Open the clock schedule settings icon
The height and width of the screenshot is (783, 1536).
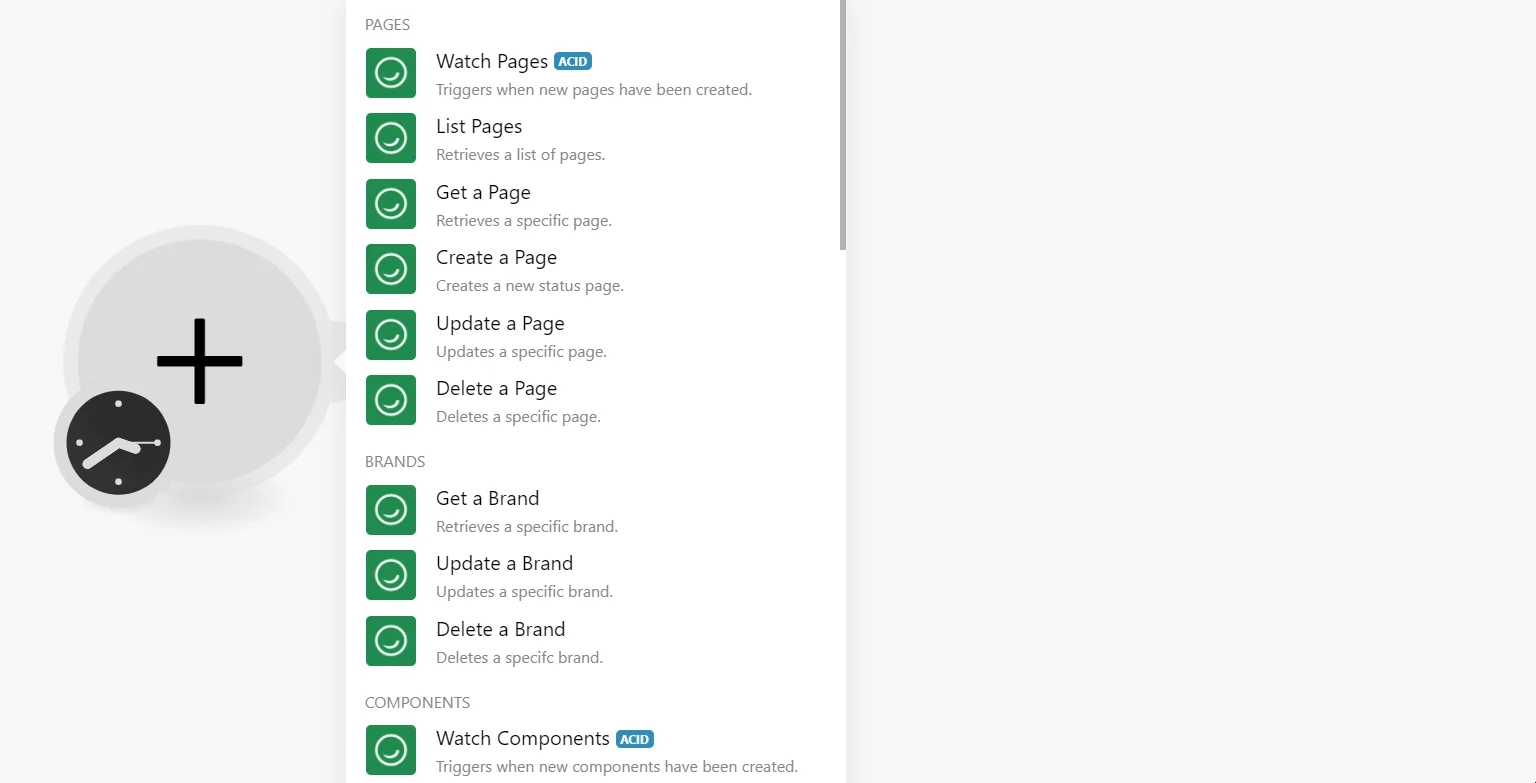click(x=118, y=443)
